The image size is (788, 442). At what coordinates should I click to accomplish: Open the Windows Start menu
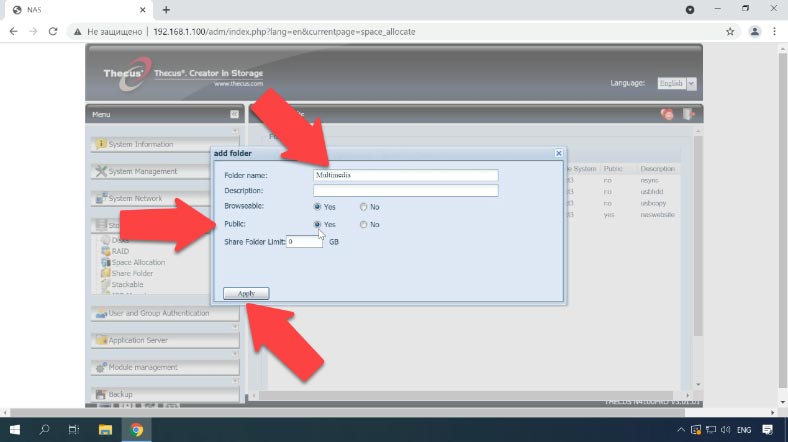pyautogui.click(x=15, y=430)
